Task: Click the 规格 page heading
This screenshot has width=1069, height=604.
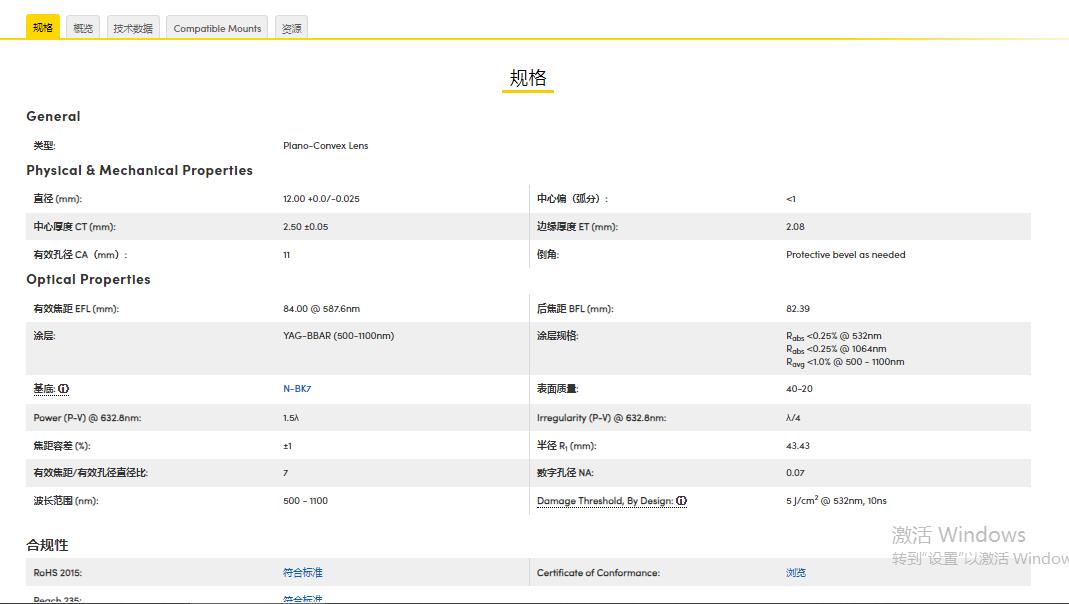Action: click(526, 78)
